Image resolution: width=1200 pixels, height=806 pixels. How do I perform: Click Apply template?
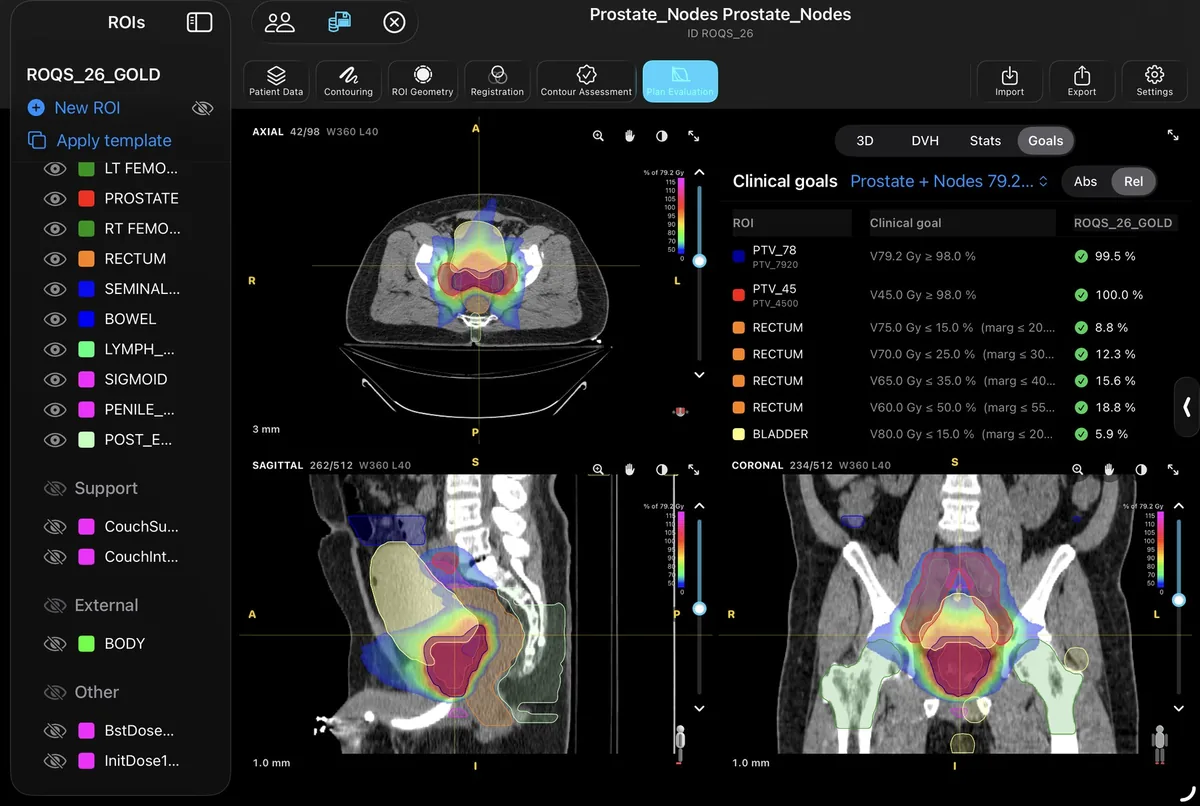[x=100, y=141]
